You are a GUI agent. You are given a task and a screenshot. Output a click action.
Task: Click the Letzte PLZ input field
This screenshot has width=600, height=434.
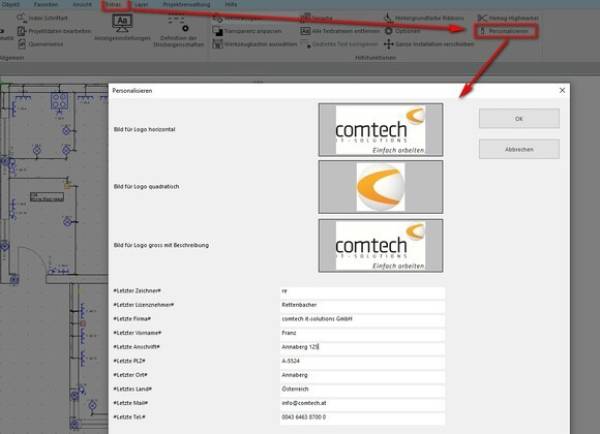pos(362,361)
